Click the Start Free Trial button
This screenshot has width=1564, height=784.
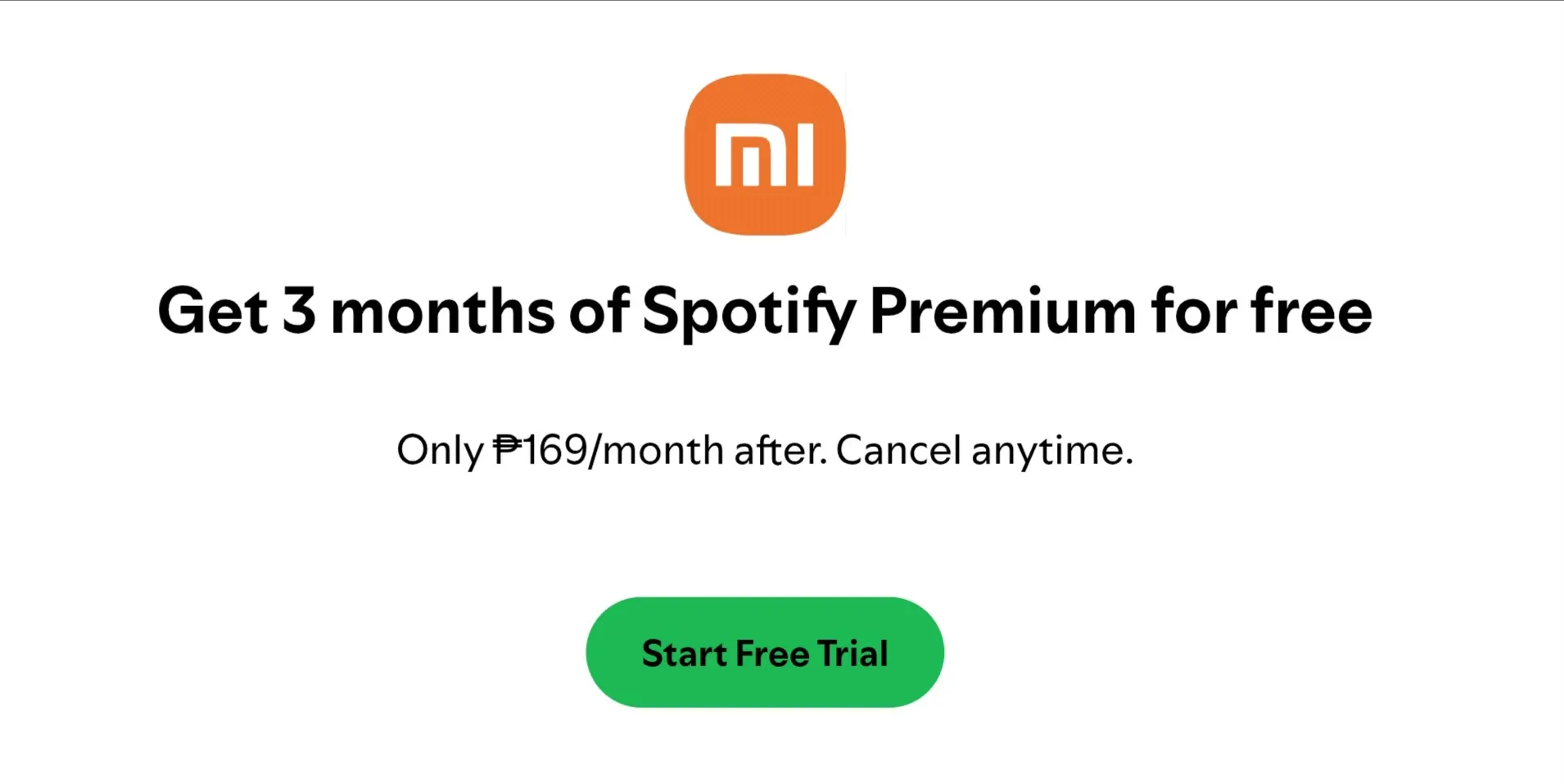[x=765, y=652]
